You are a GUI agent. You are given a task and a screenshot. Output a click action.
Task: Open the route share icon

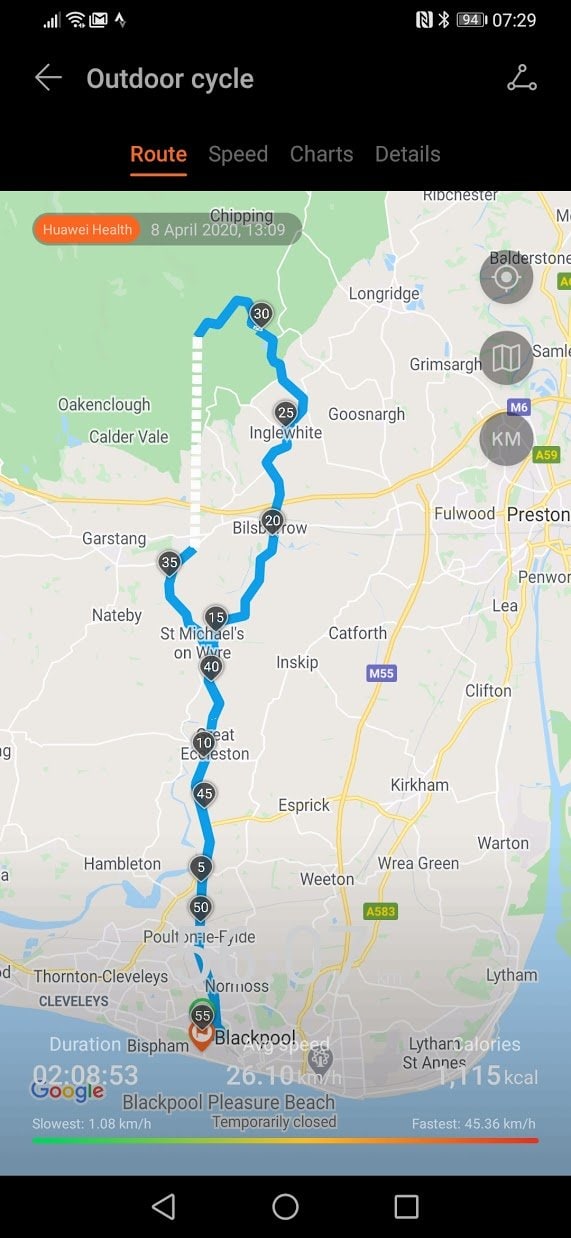click(x=521, y=79)
